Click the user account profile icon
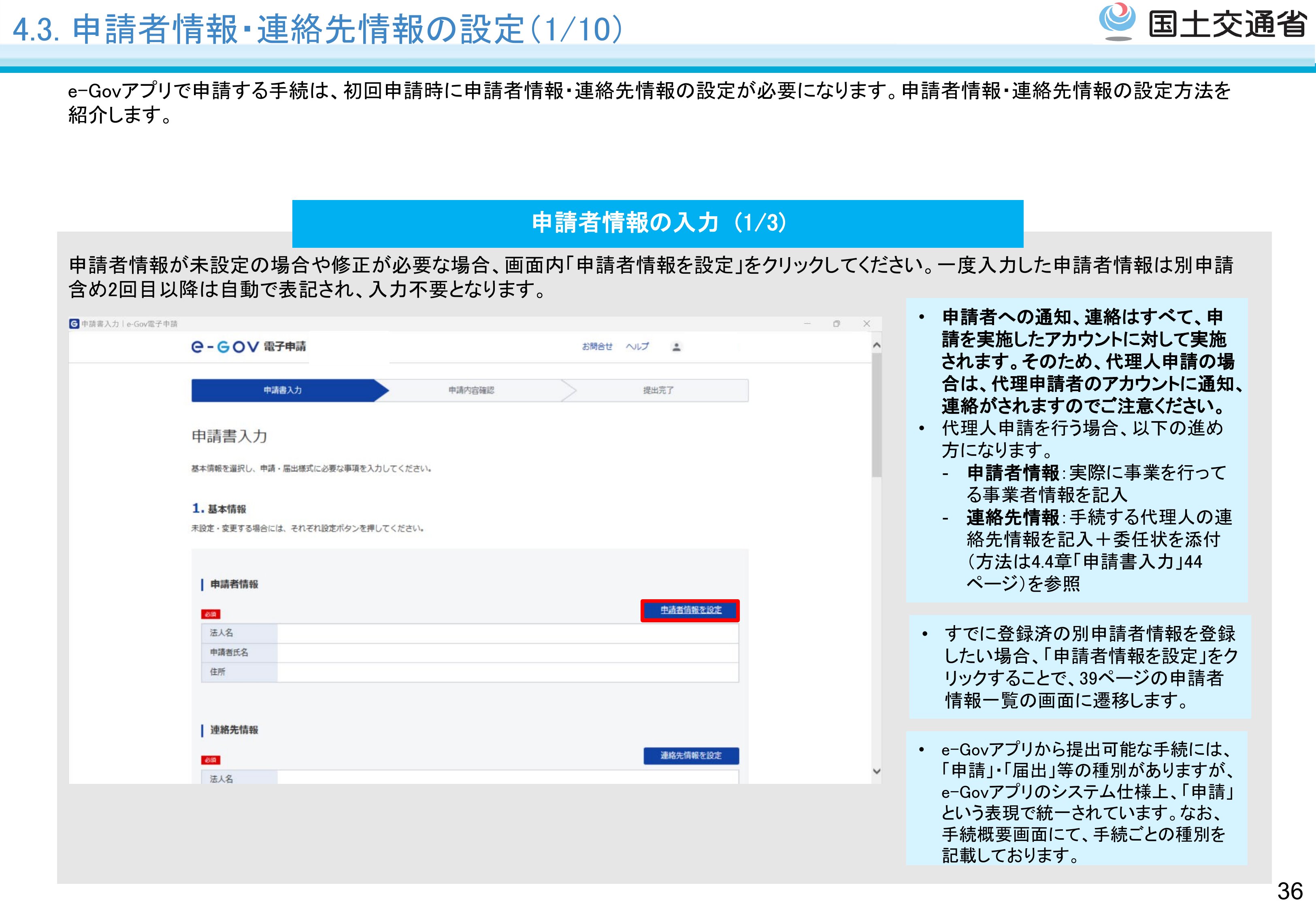 (676, 347)
